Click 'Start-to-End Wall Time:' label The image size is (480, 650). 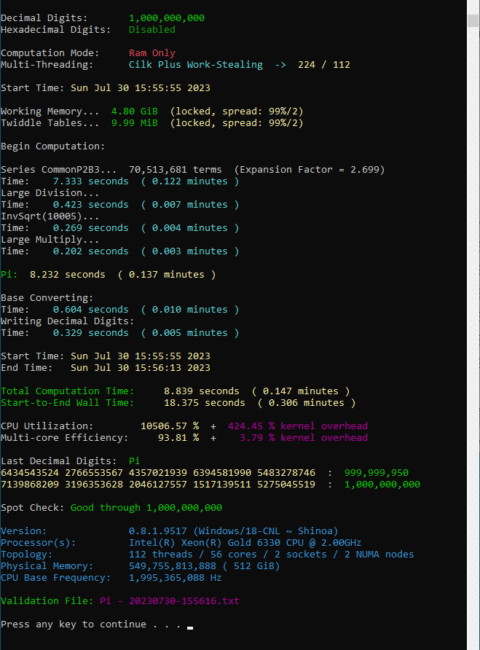(x=67, y=403)
